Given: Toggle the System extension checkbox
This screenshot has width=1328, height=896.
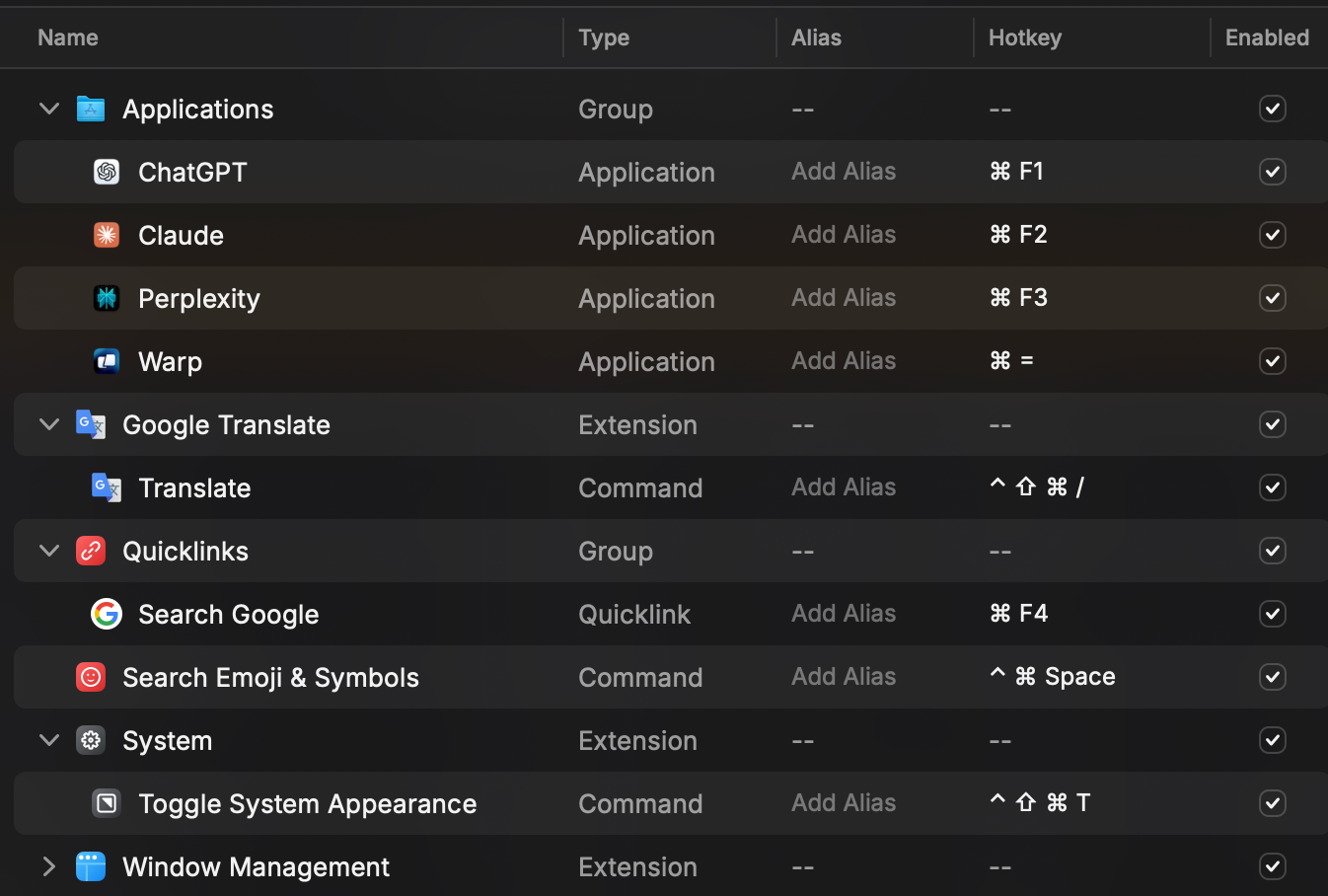Looking at the screenshot, I should [x=1273, y=740].
